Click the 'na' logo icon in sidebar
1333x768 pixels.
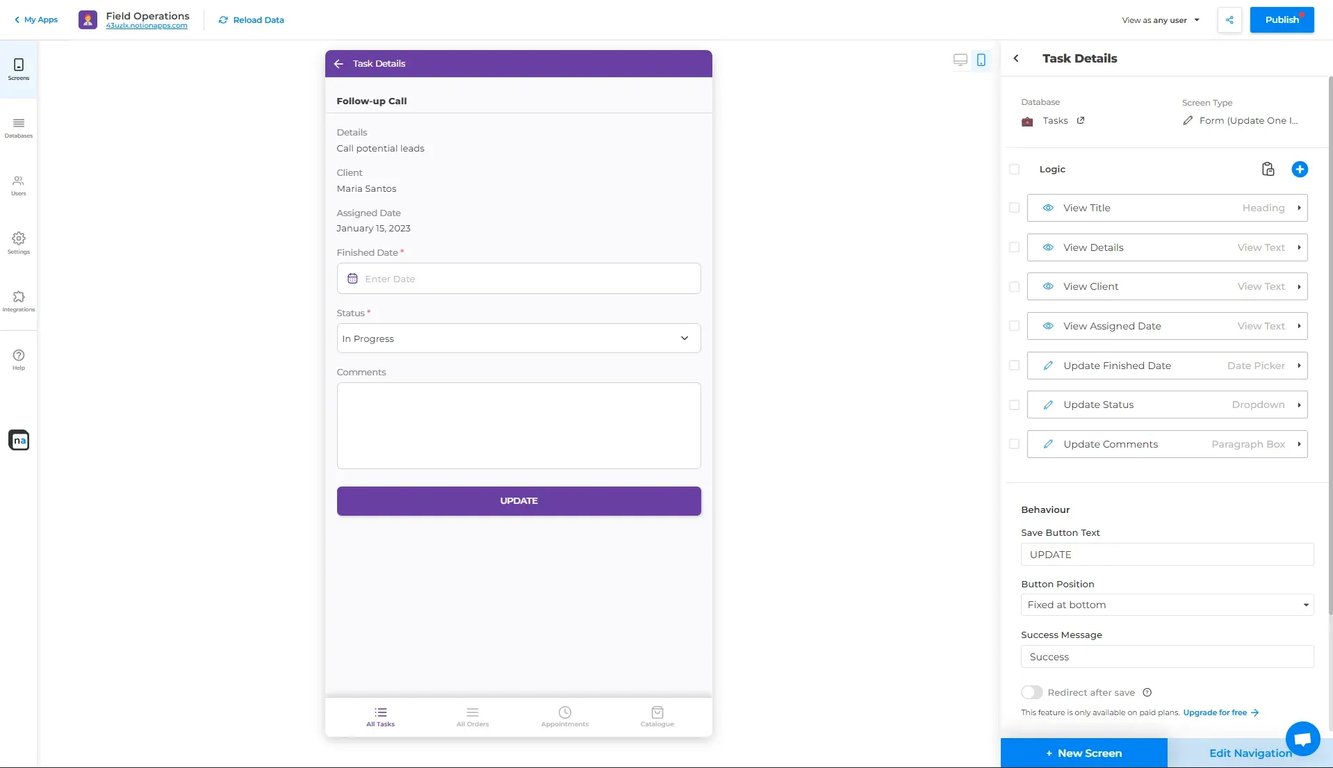coord(18,440)
